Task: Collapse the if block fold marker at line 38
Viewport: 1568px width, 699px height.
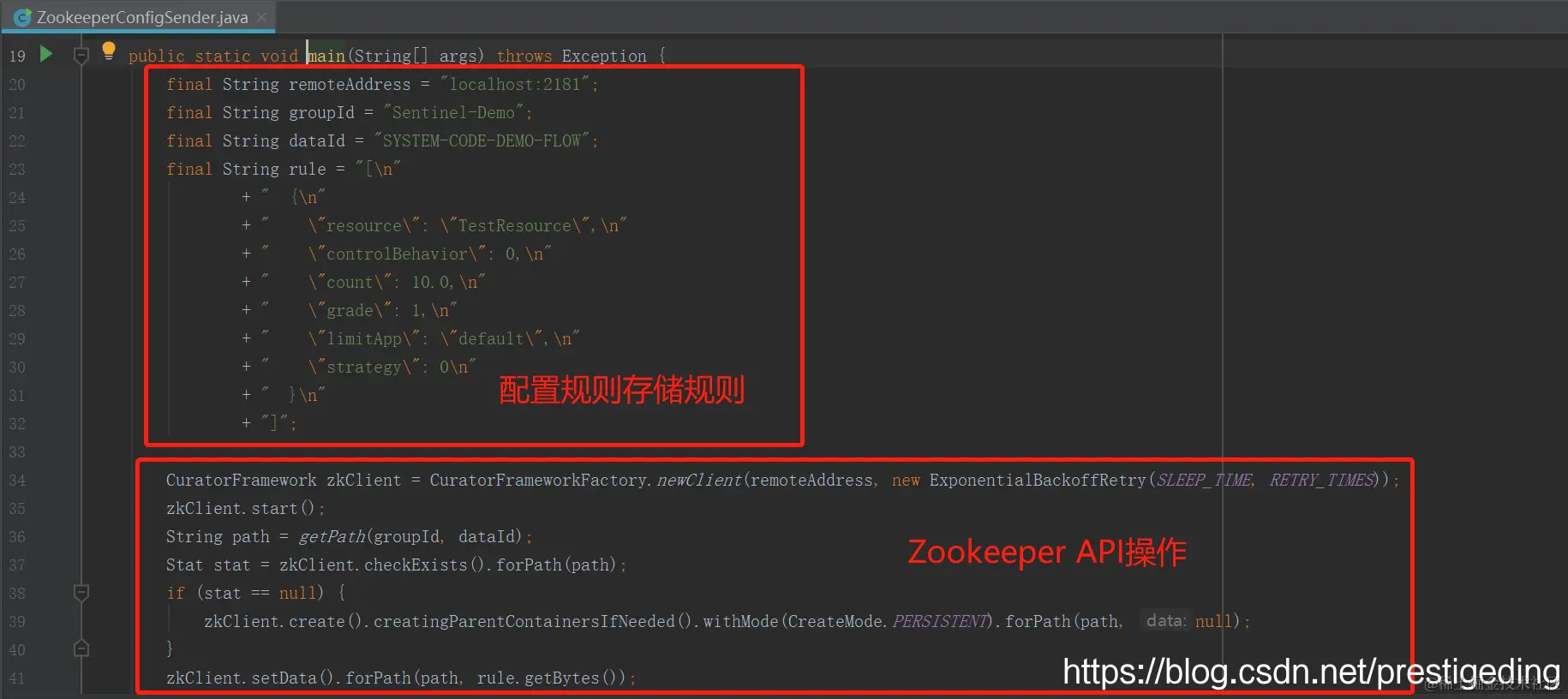Action: [x=81, y=592]
